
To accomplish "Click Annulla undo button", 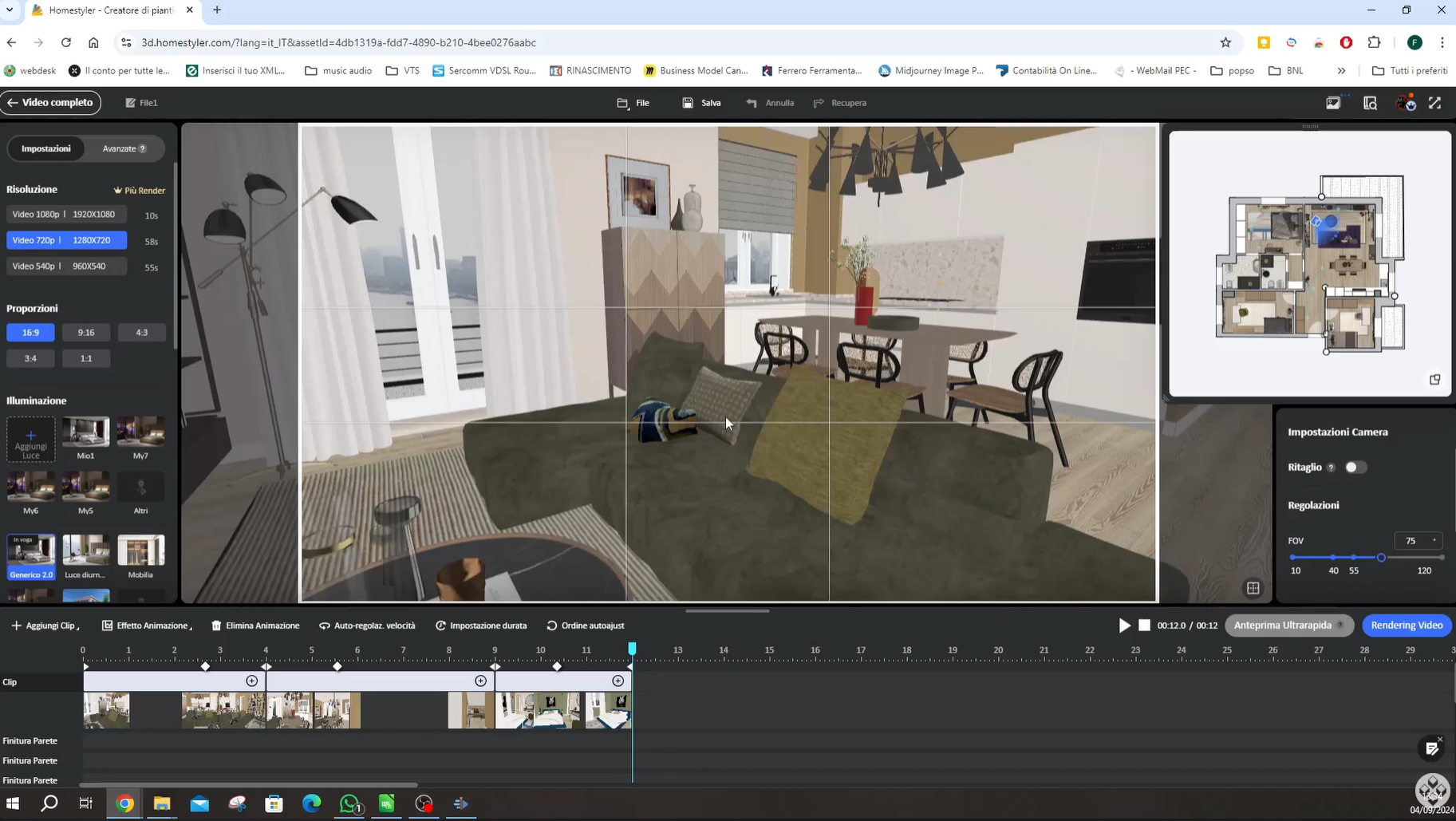I will coord(770,103).
